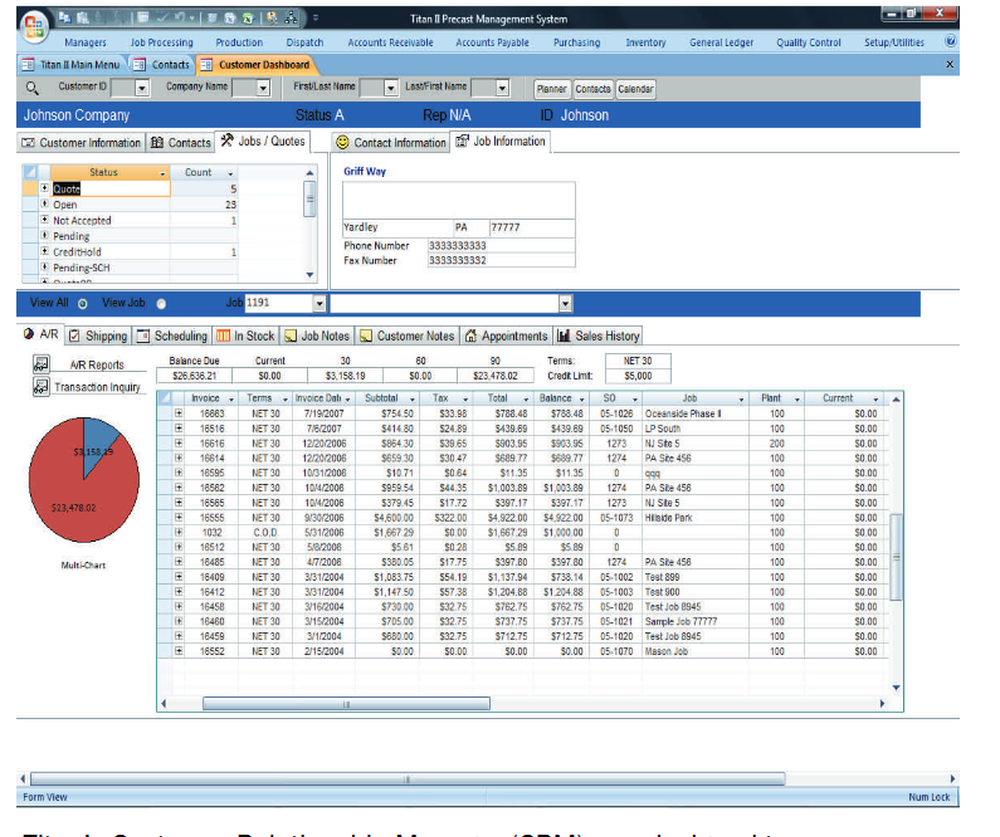Open the Last/First Name dropdown
The image size is (1000, 837).
pyautogui.click(x=503, y=88)
